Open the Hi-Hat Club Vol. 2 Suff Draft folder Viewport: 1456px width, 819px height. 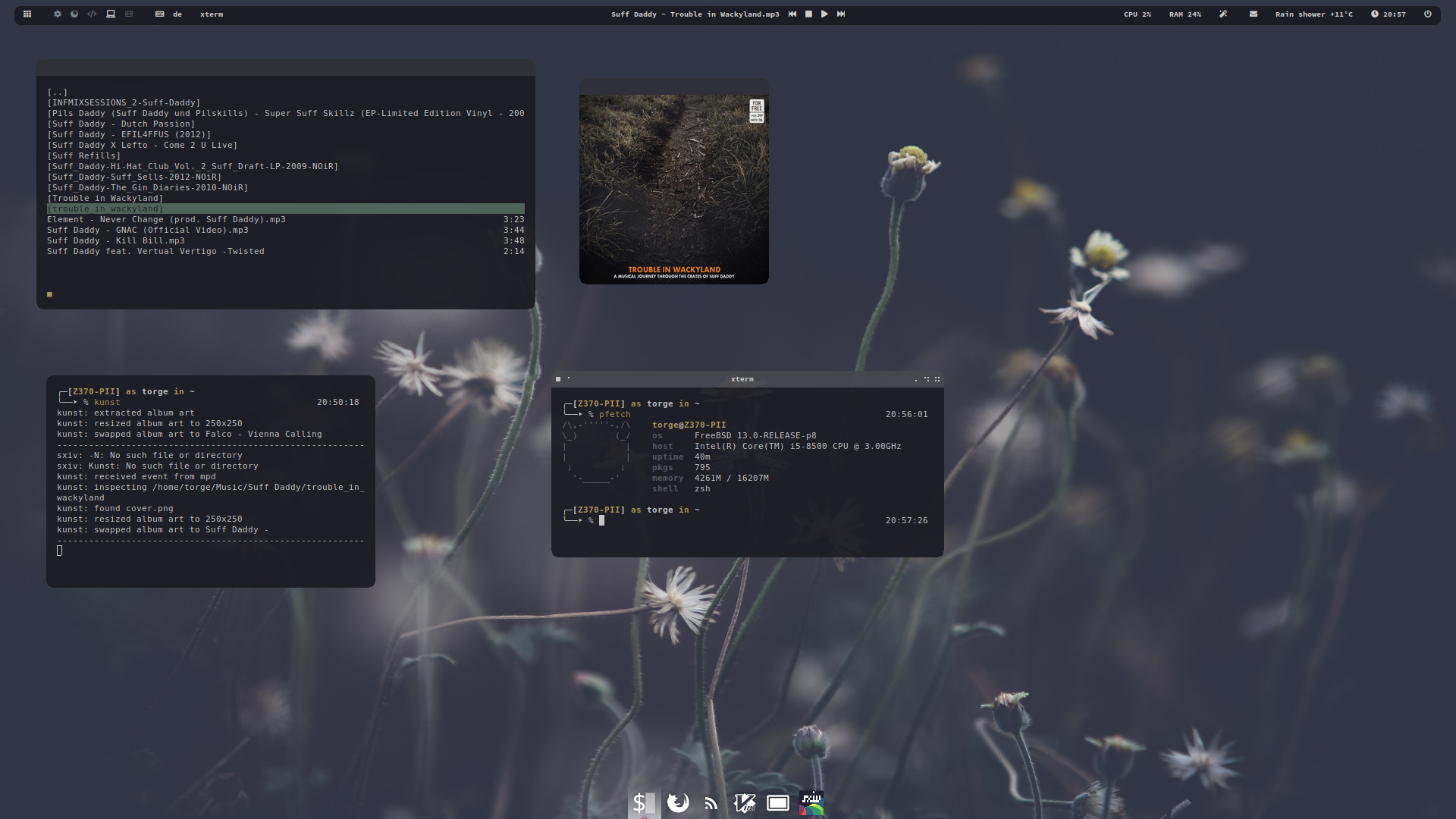(193, 166)
